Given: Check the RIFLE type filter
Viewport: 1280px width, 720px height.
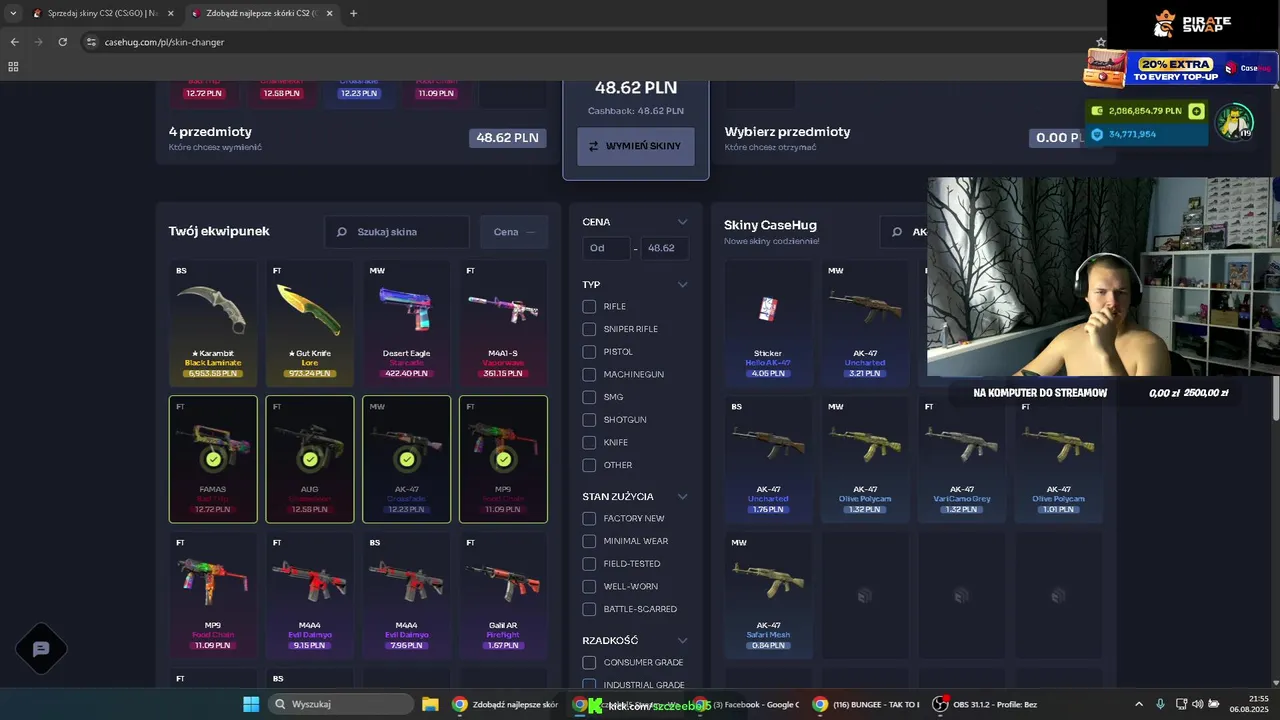Looking at the screenshot, I should tap(589, 306).
